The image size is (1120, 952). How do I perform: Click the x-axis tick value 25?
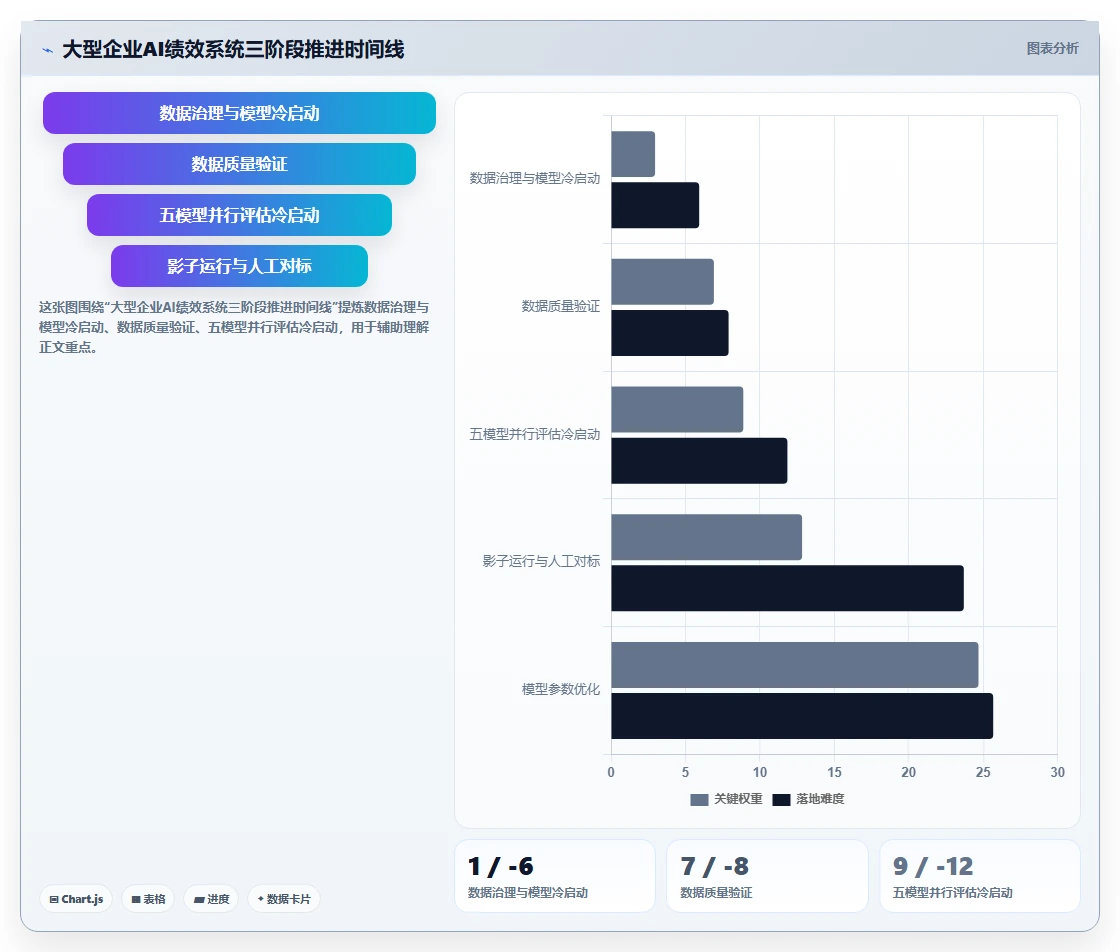pyautogui.click(x=983, y=772)
